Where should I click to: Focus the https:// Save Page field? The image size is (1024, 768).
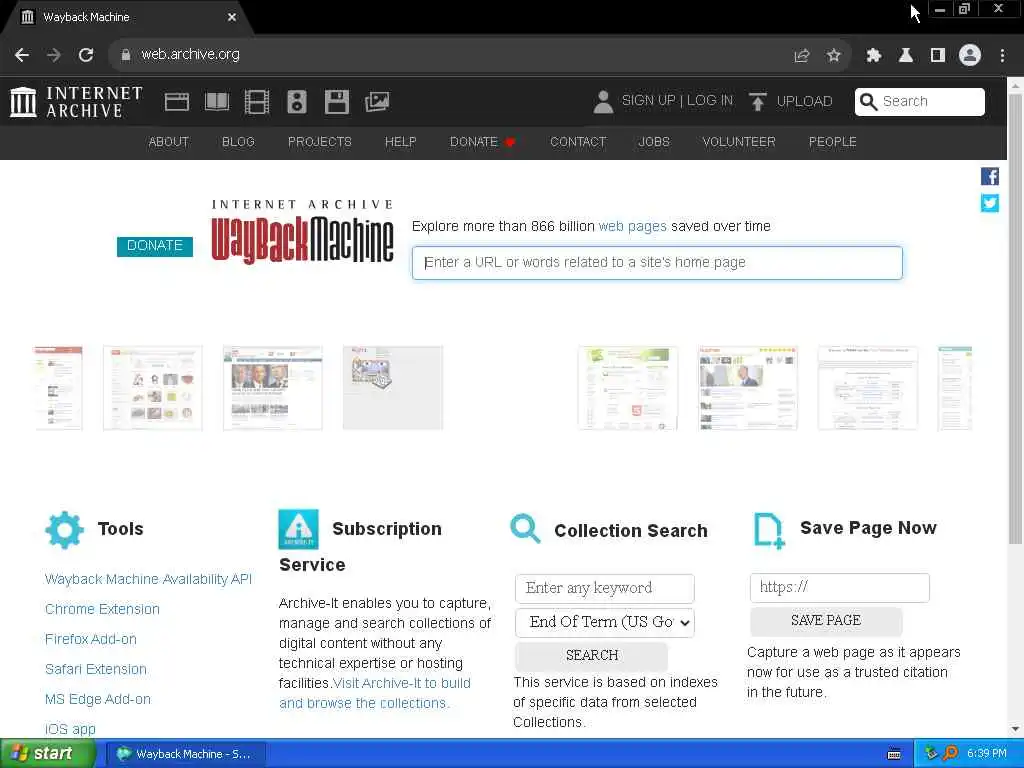[x=840, y=588]
